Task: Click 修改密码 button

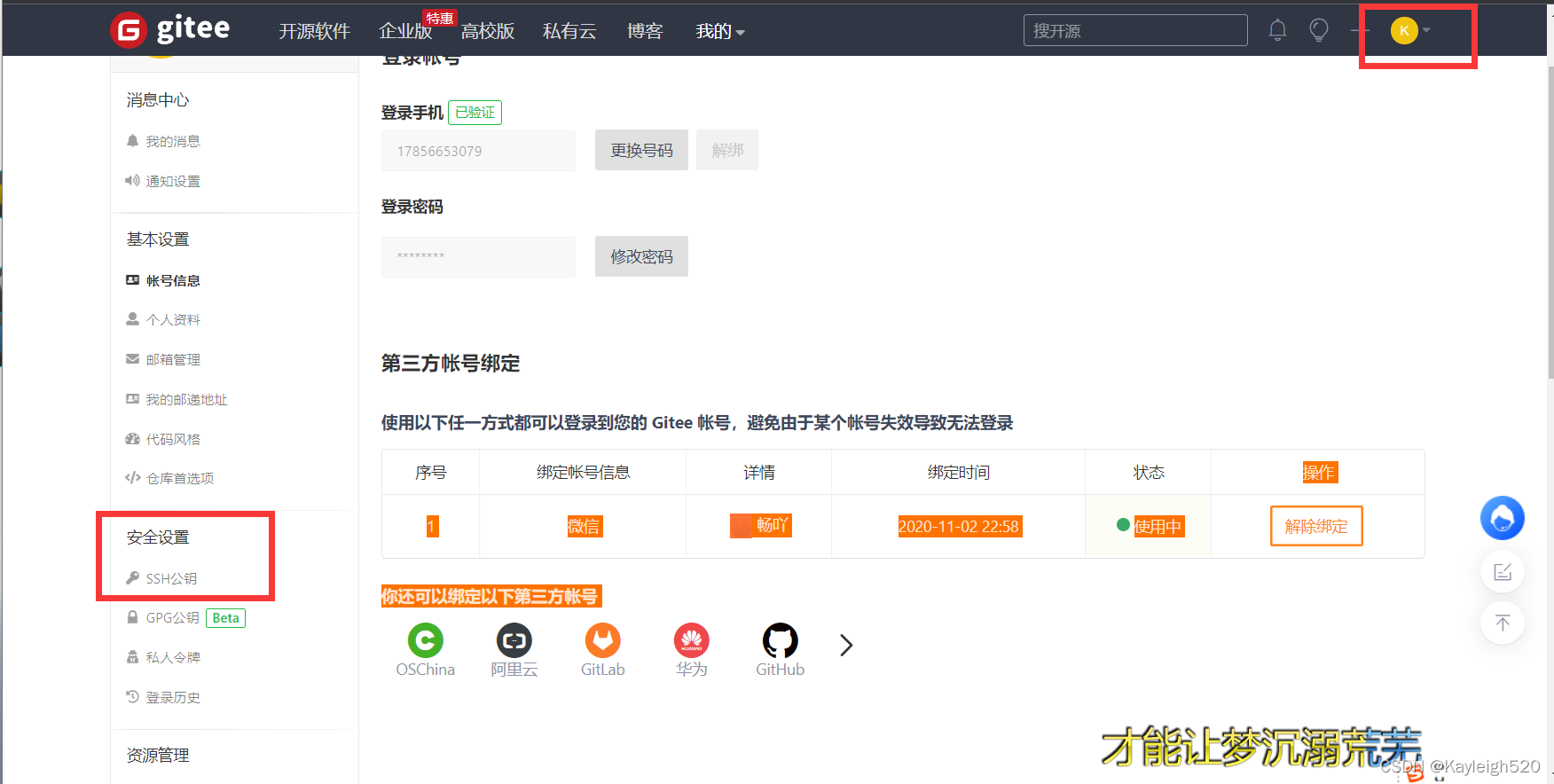Action: pyautogui.click(x=641, y=256)
